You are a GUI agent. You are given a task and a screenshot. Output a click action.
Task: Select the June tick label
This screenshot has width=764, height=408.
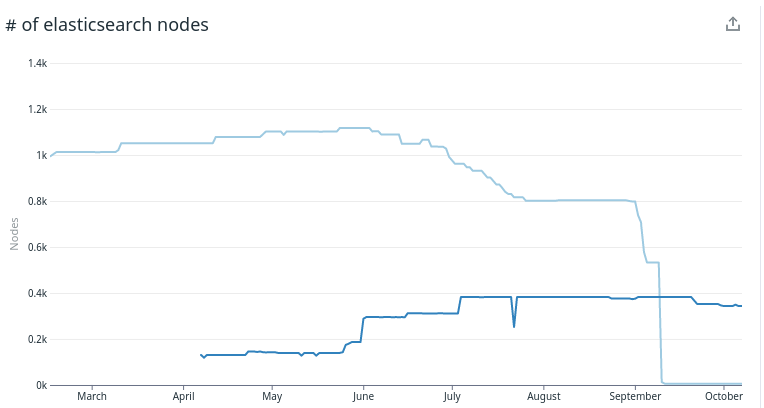[x=363, y=396]
